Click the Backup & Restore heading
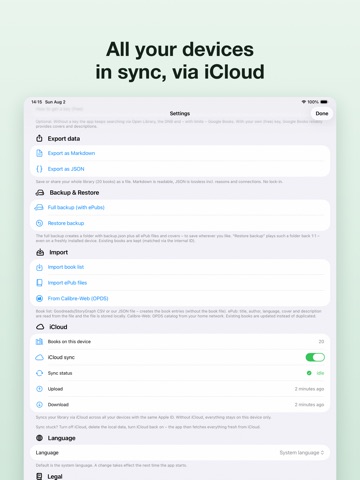Viewport: 360px width, 480px height. click(x=74, y=192)
